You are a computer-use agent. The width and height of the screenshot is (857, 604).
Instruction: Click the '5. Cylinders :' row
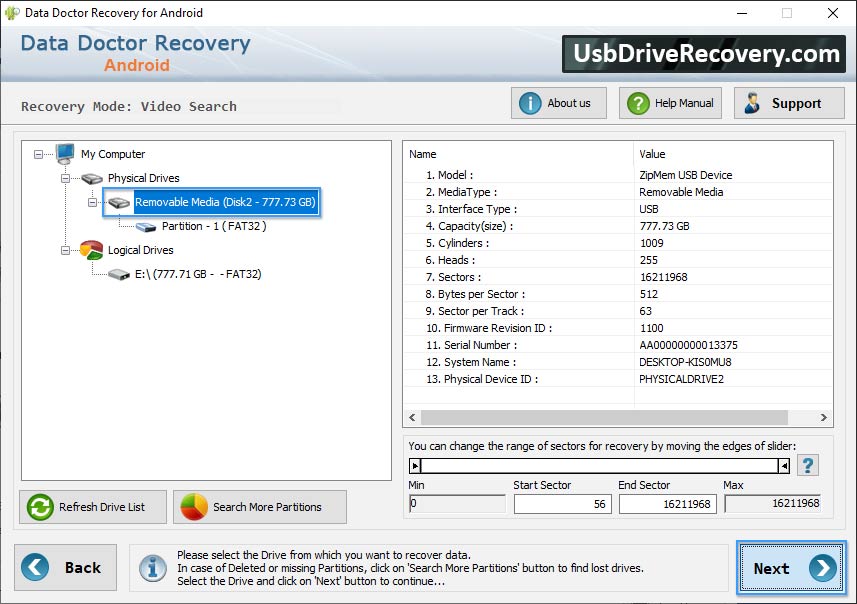[618, 243]
